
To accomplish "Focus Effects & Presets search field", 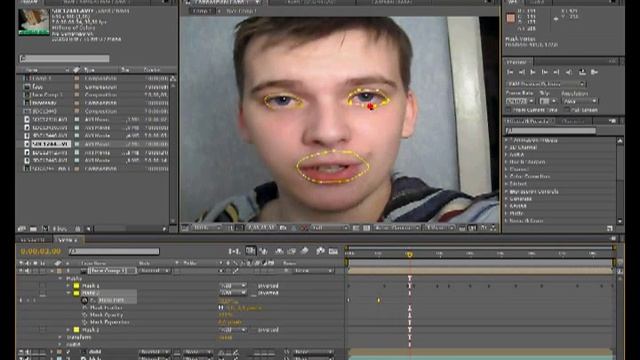I will click(551, 131).
